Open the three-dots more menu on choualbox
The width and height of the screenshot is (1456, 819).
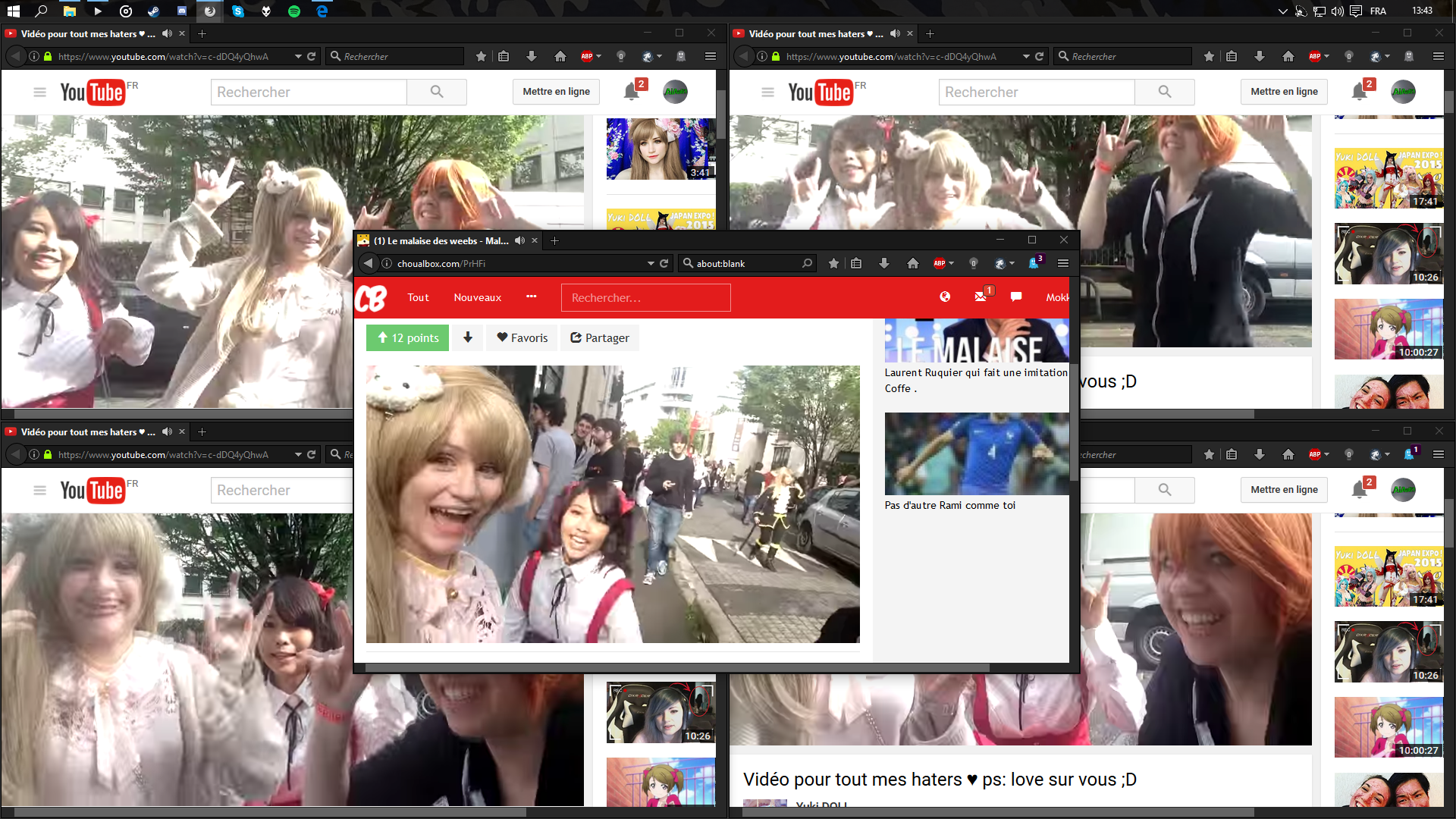[x=532, y=297]
